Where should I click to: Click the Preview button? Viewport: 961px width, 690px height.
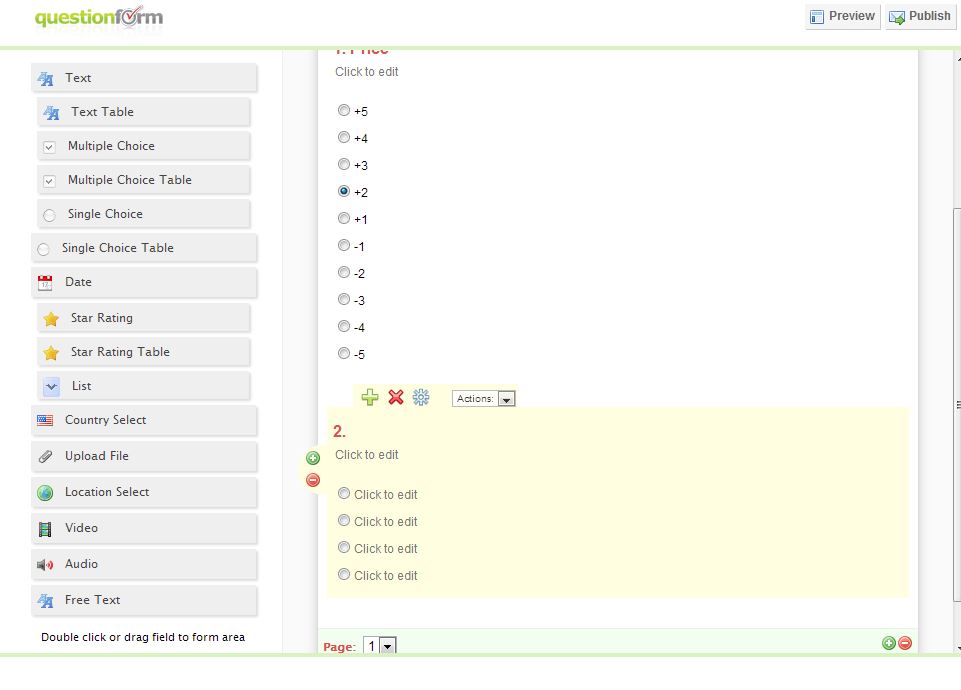coord(842,16)
